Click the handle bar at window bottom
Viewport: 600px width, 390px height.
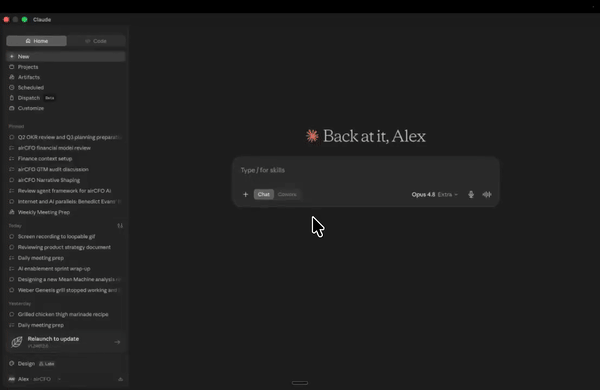[300, 383]
